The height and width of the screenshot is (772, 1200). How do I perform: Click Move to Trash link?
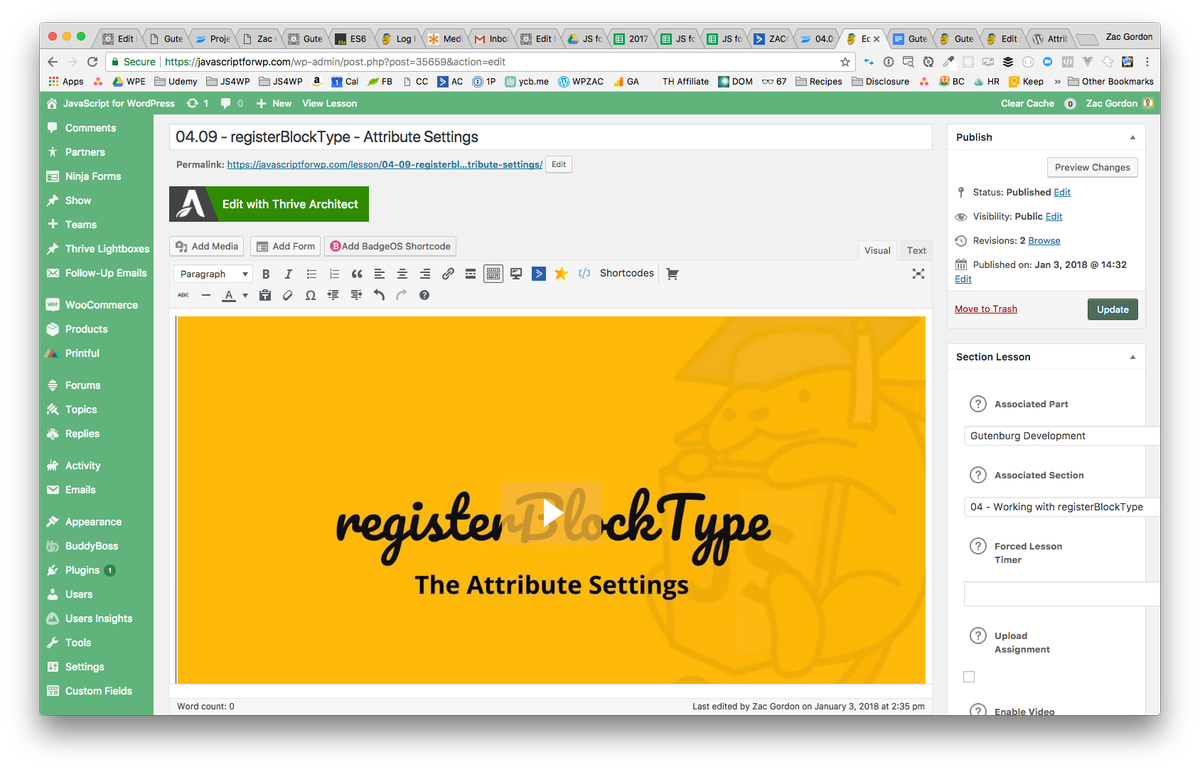click(x=986, y=309)
